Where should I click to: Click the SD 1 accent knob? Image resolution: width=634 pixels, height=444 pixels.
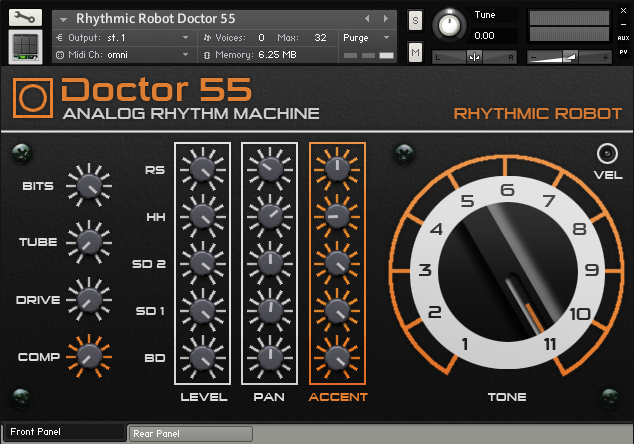click(x=337, y=311)
